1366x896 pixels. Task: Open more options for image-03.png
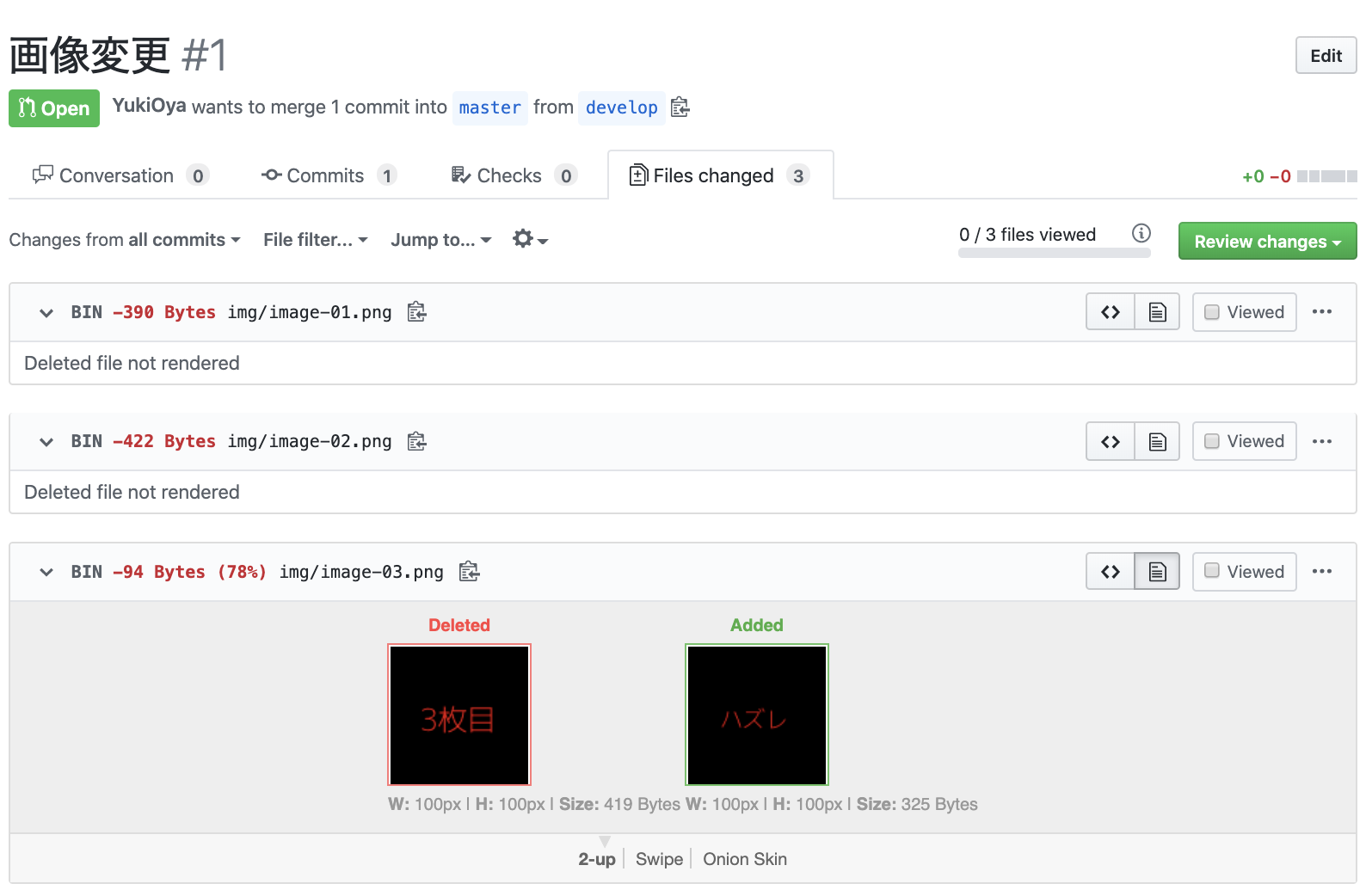pos(1322,572)
